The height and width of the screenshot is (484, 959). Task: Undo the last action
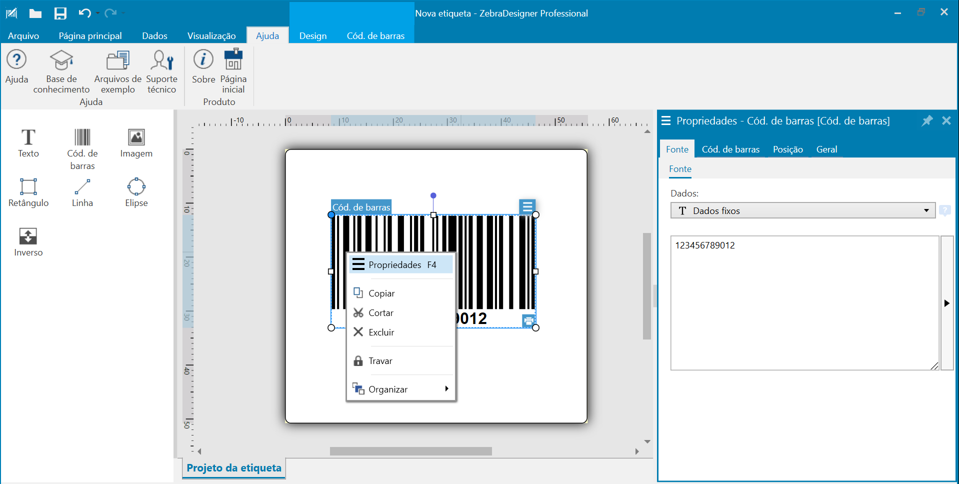[84, 13]
